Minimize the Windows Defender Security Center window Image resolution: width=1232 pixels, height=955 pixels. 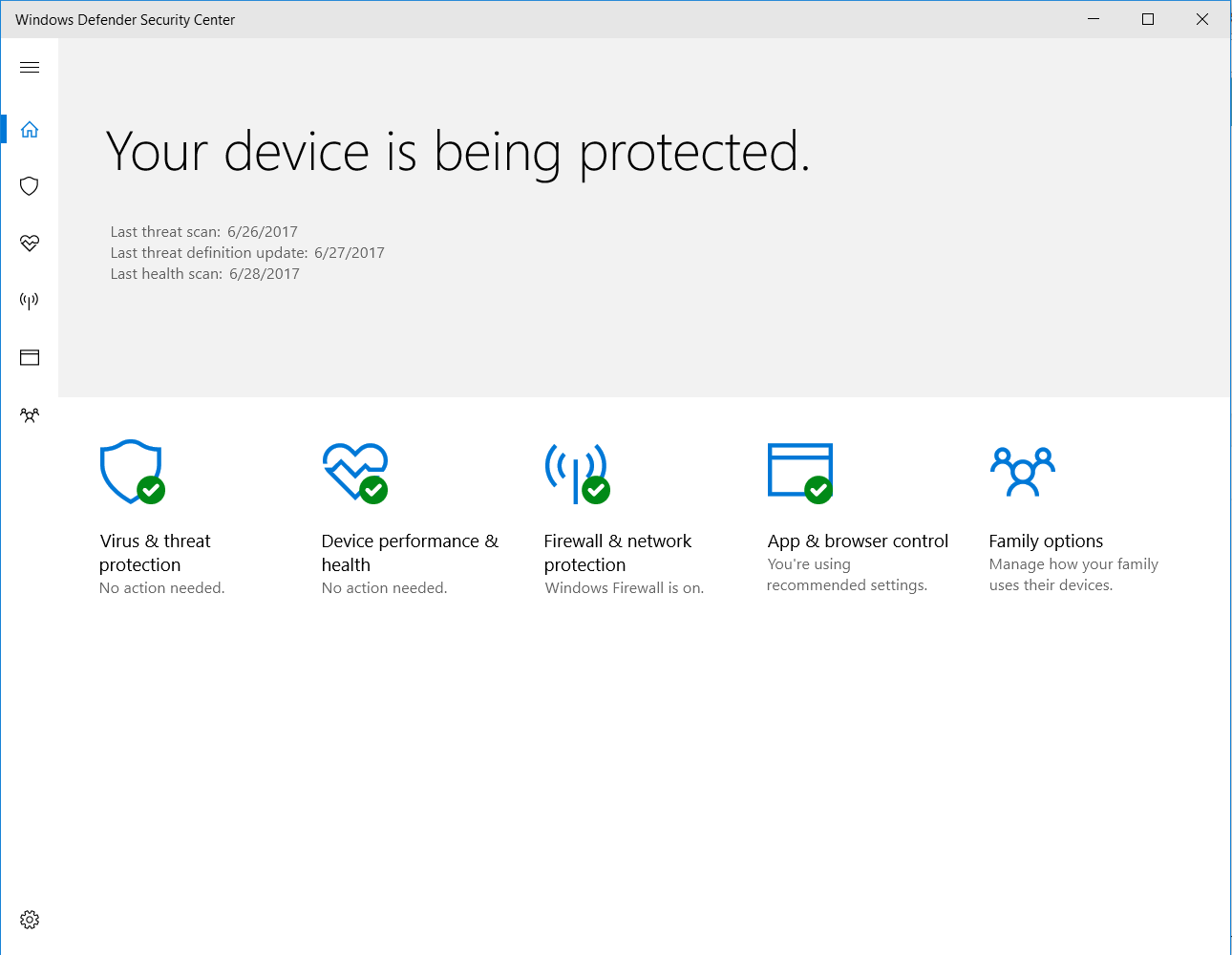pyautogui.click(x=1094, y=19)
